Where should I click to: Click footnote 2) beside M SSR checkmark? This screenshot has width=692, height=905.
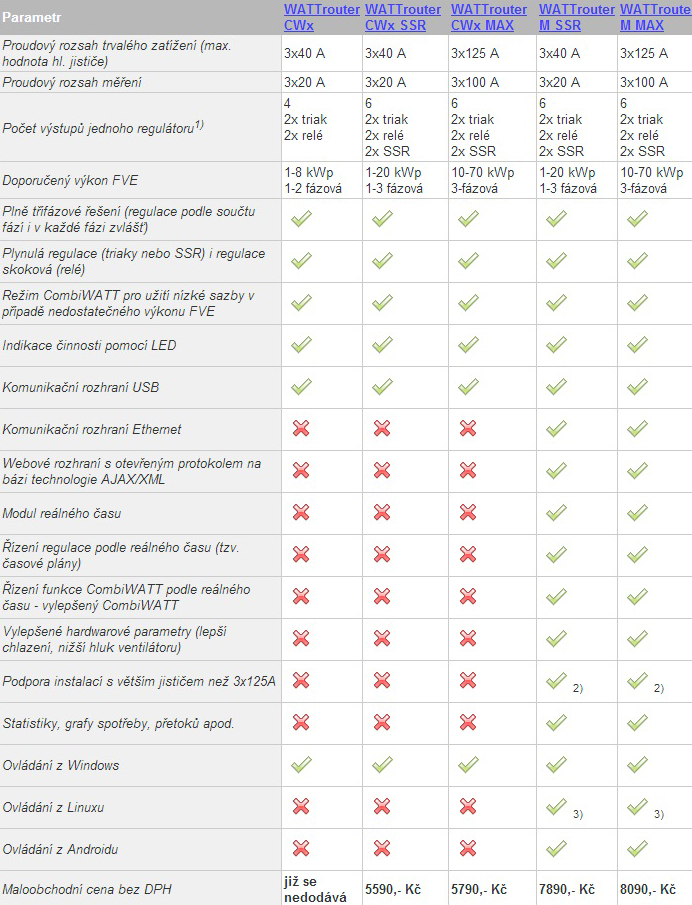click(578, 688)
